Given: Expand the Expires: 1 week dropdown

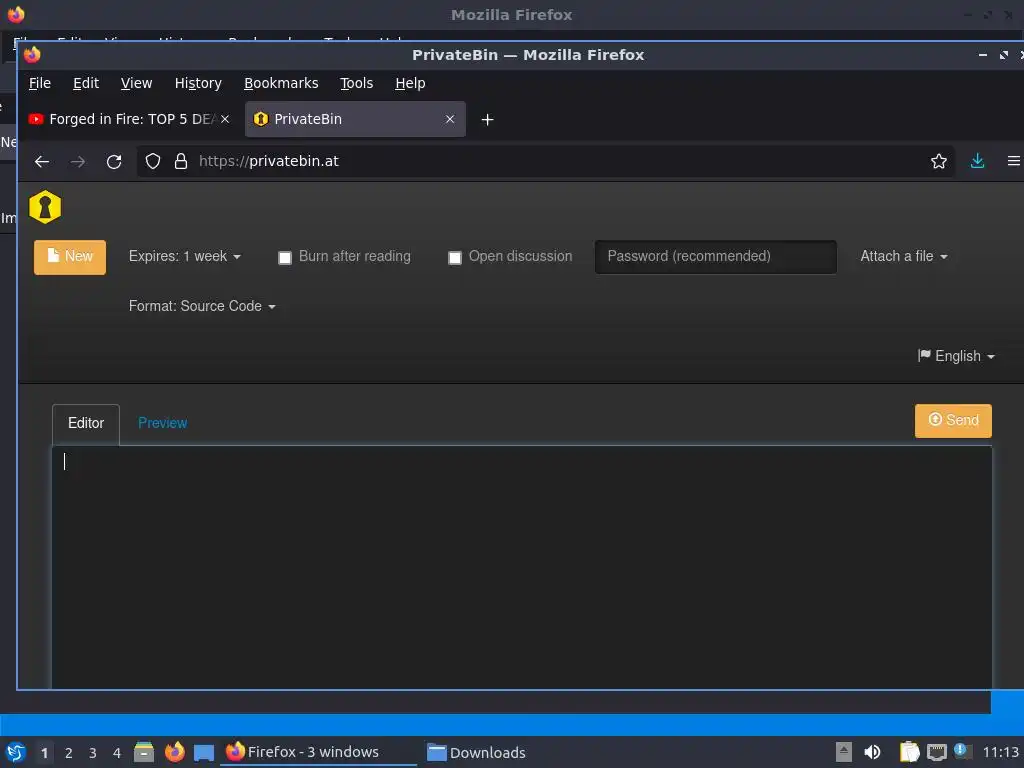Looking at the screenshot, I should coord(185,256).
